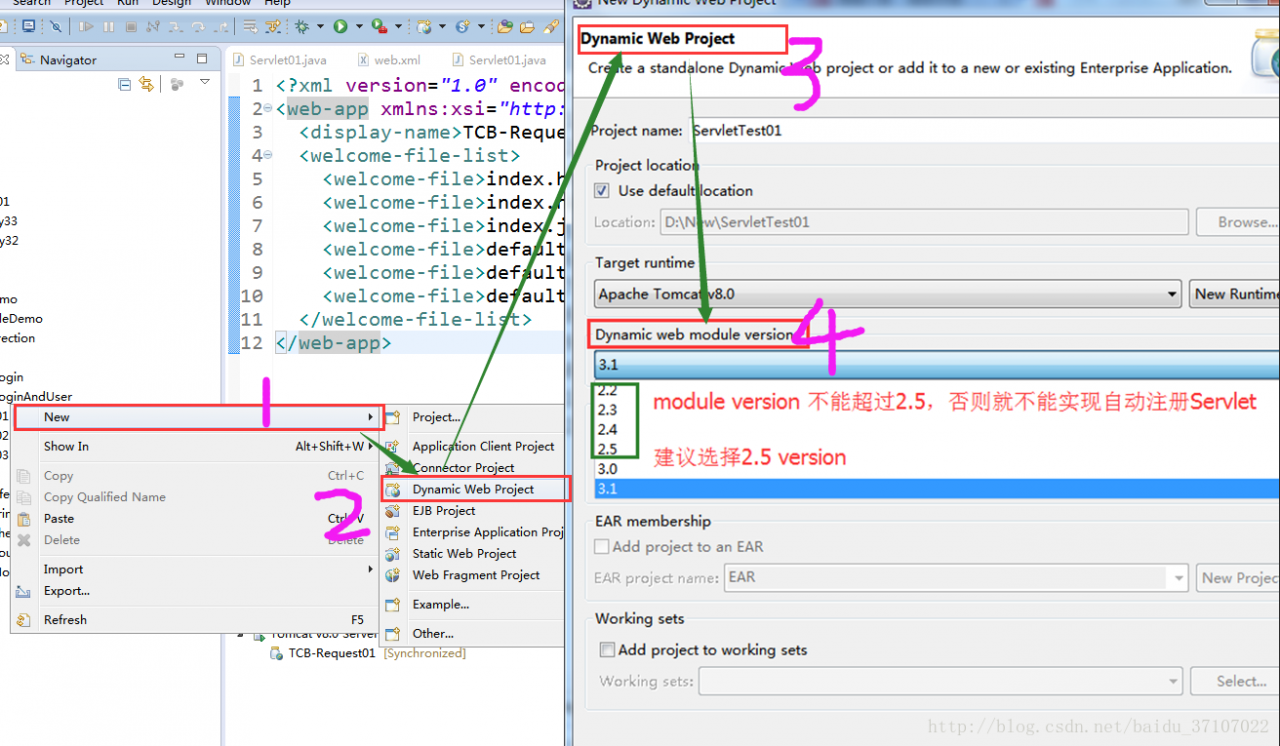Open the New submenu in the context menu
Viewport: 1280px width, 746px height.
196,417
